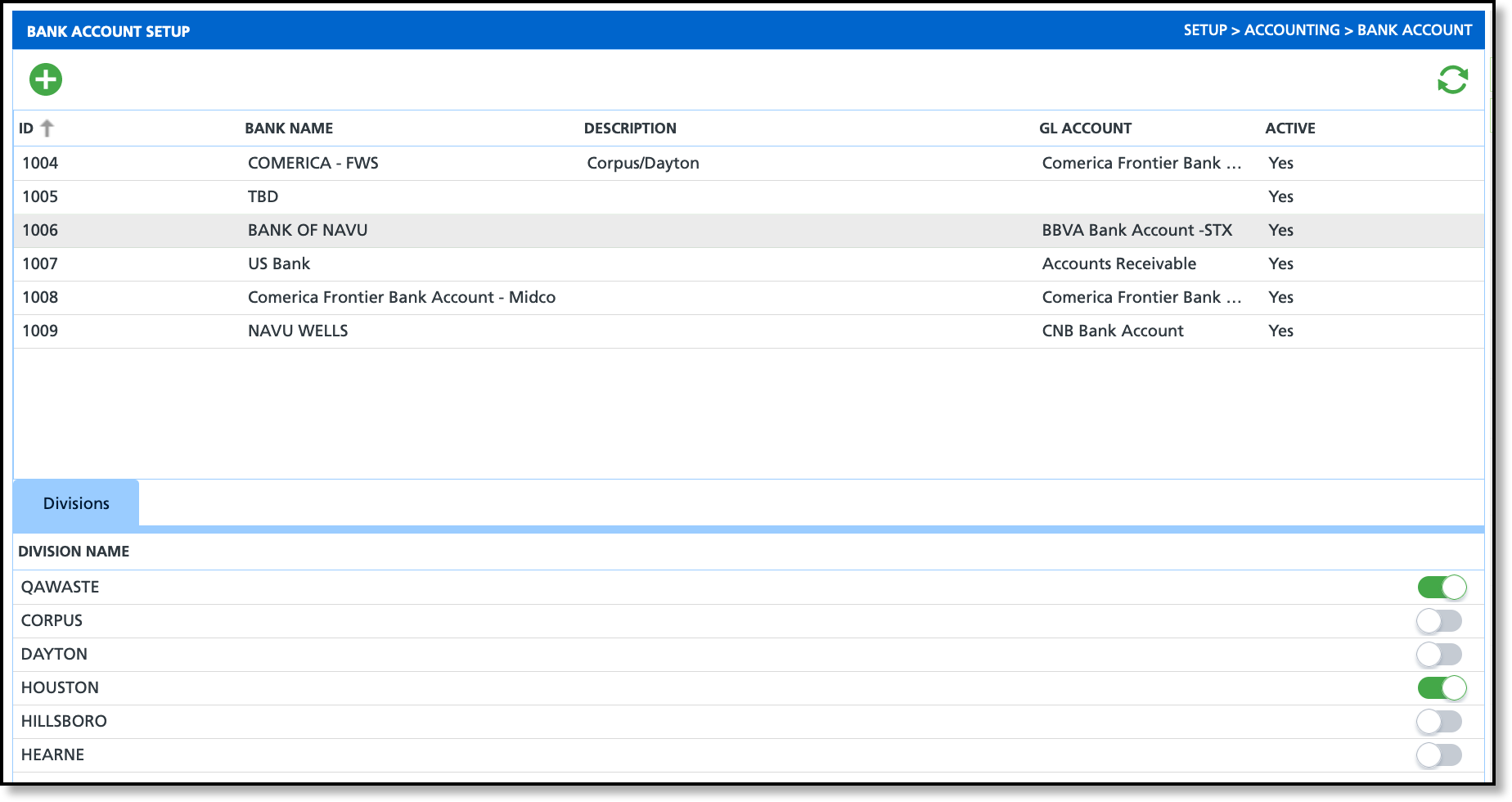Viewport: 1512px width, 802px height.
Task: Click the BBVA Bank Account -STX cell
Action: [1137, 230]
